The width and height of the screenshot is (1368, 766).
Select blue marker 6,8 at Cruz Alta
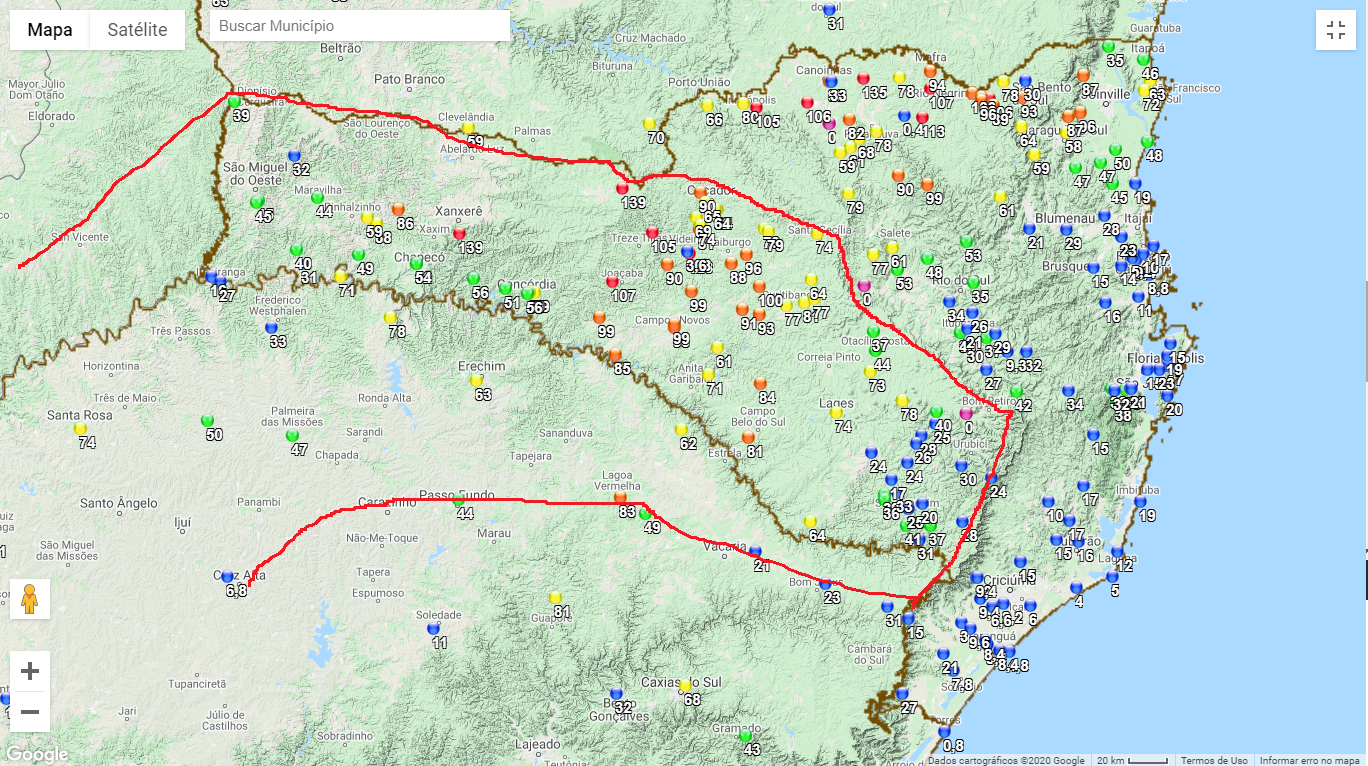pos(228,577)
